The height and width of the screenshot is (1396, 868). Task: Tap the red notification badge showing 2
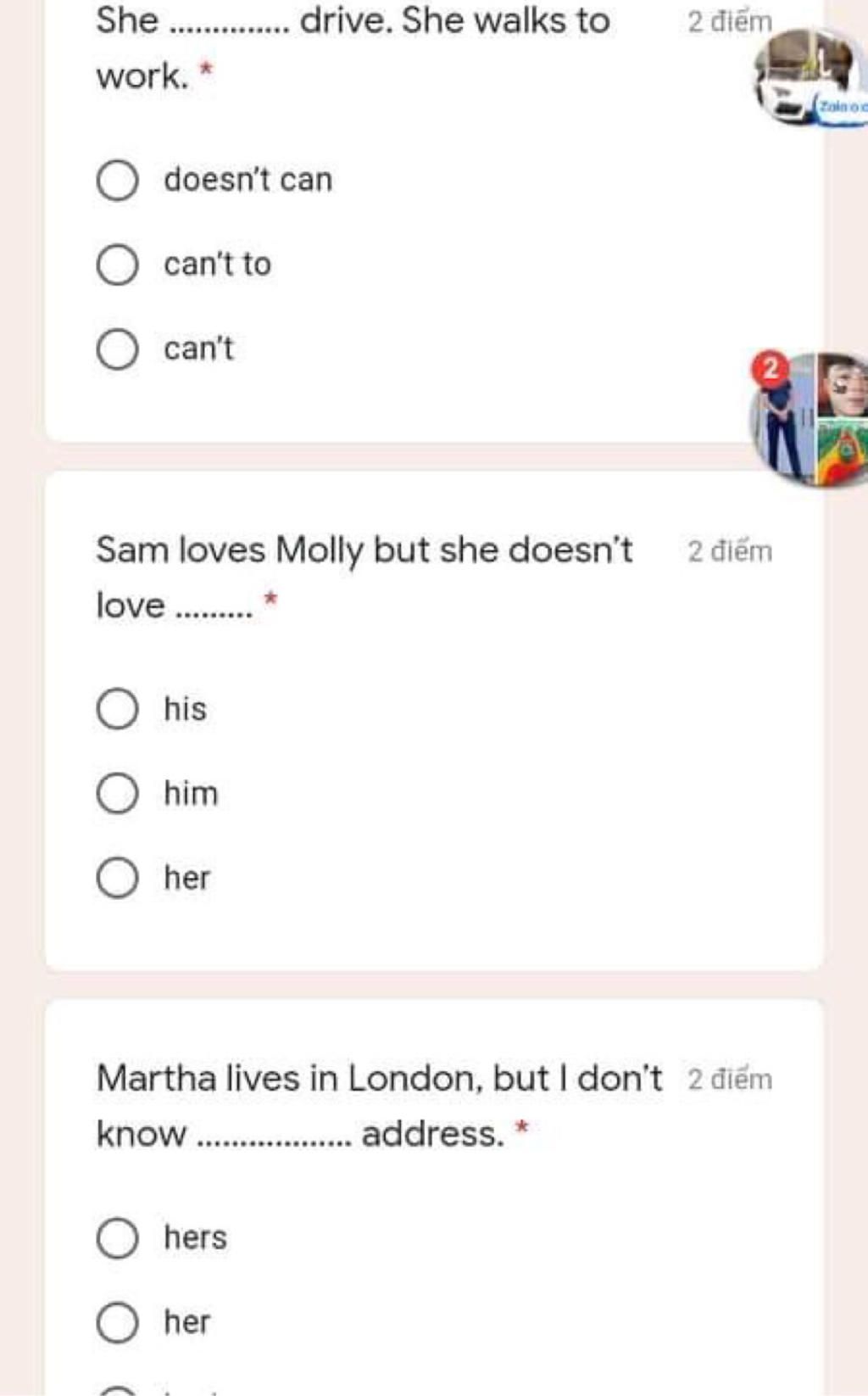click(x=770, y=368)
